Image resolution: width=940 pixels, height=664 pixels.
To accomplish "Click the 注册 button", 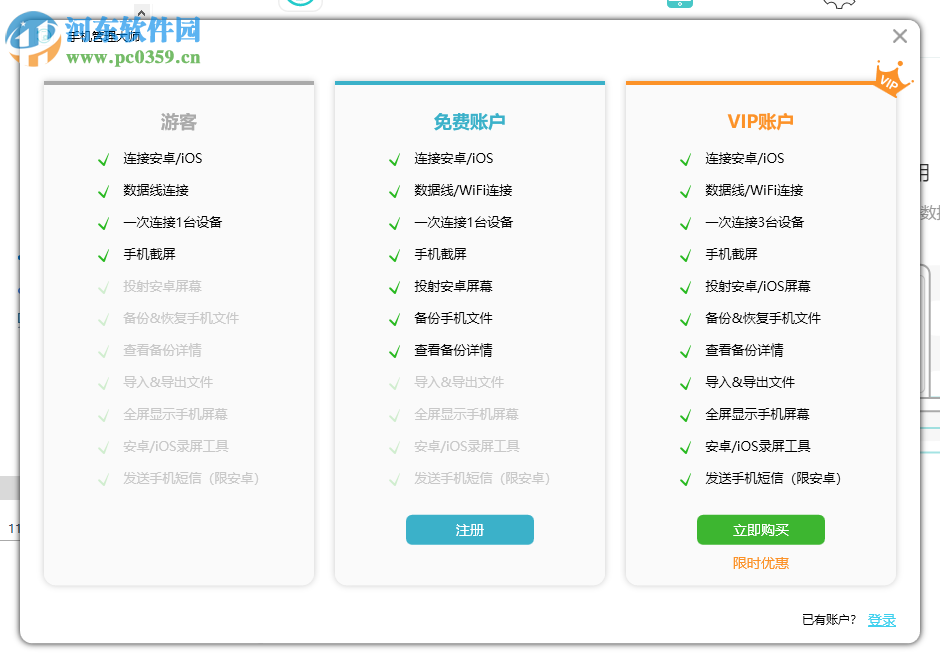I will 469,529.
